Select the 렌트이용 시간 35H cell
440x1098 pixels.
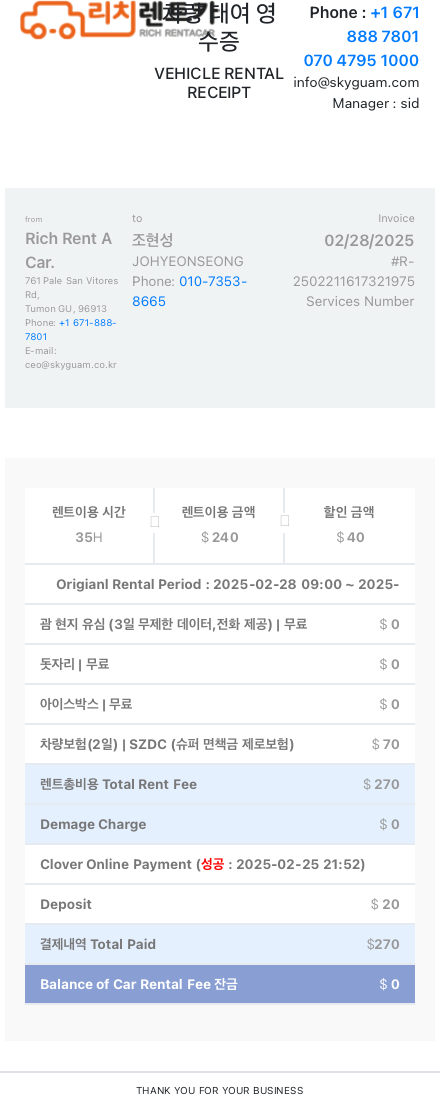tap(89, 525)
